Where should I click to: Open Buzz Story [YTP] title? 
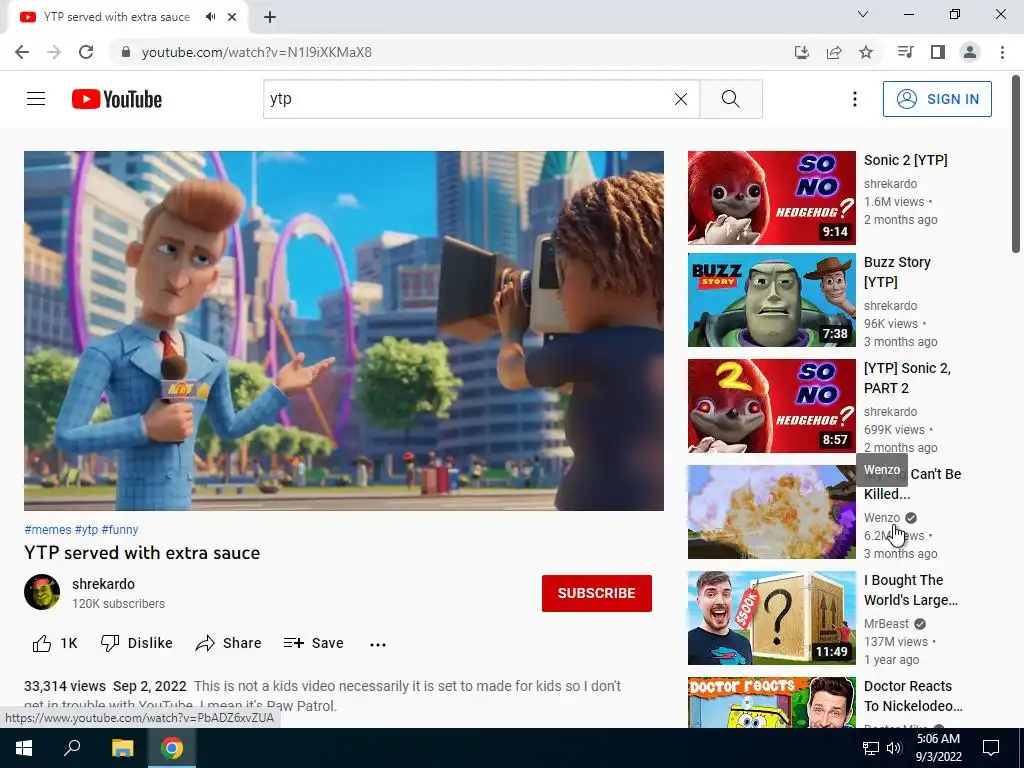(897, 272)
